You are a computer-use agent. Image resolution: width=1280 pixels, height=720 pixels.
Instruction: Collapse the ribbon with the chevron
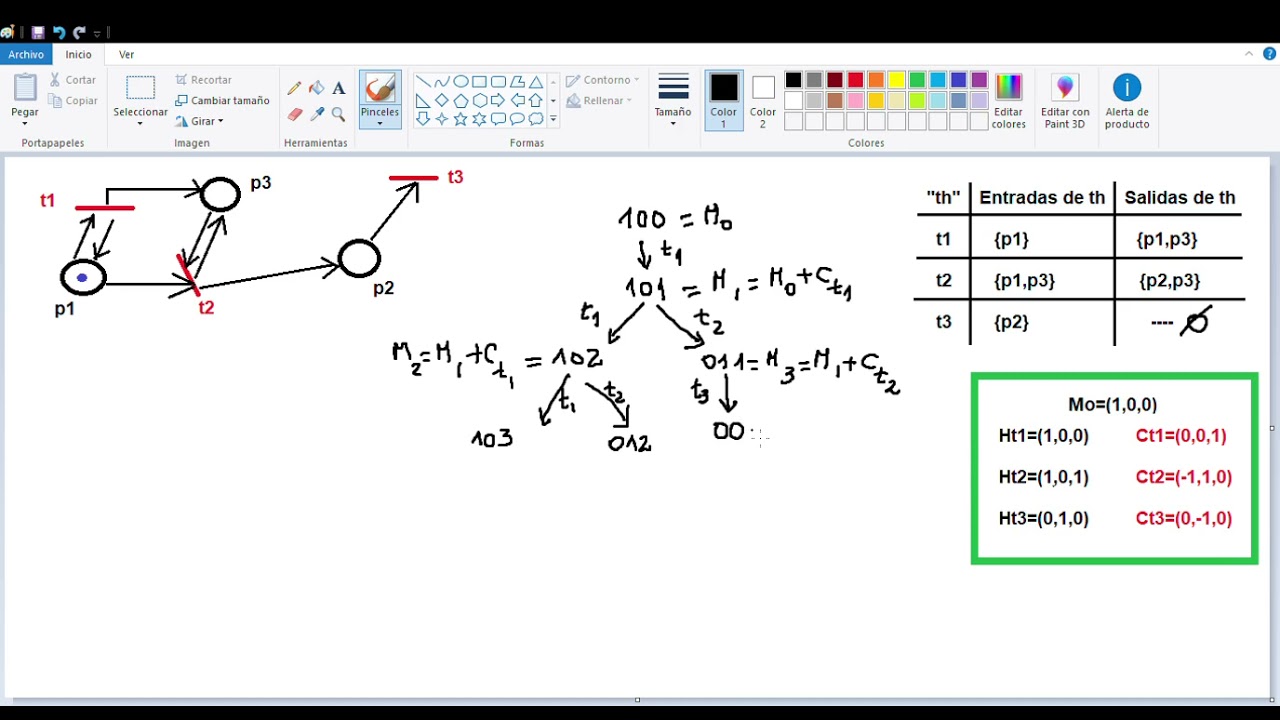point(1249,54)
